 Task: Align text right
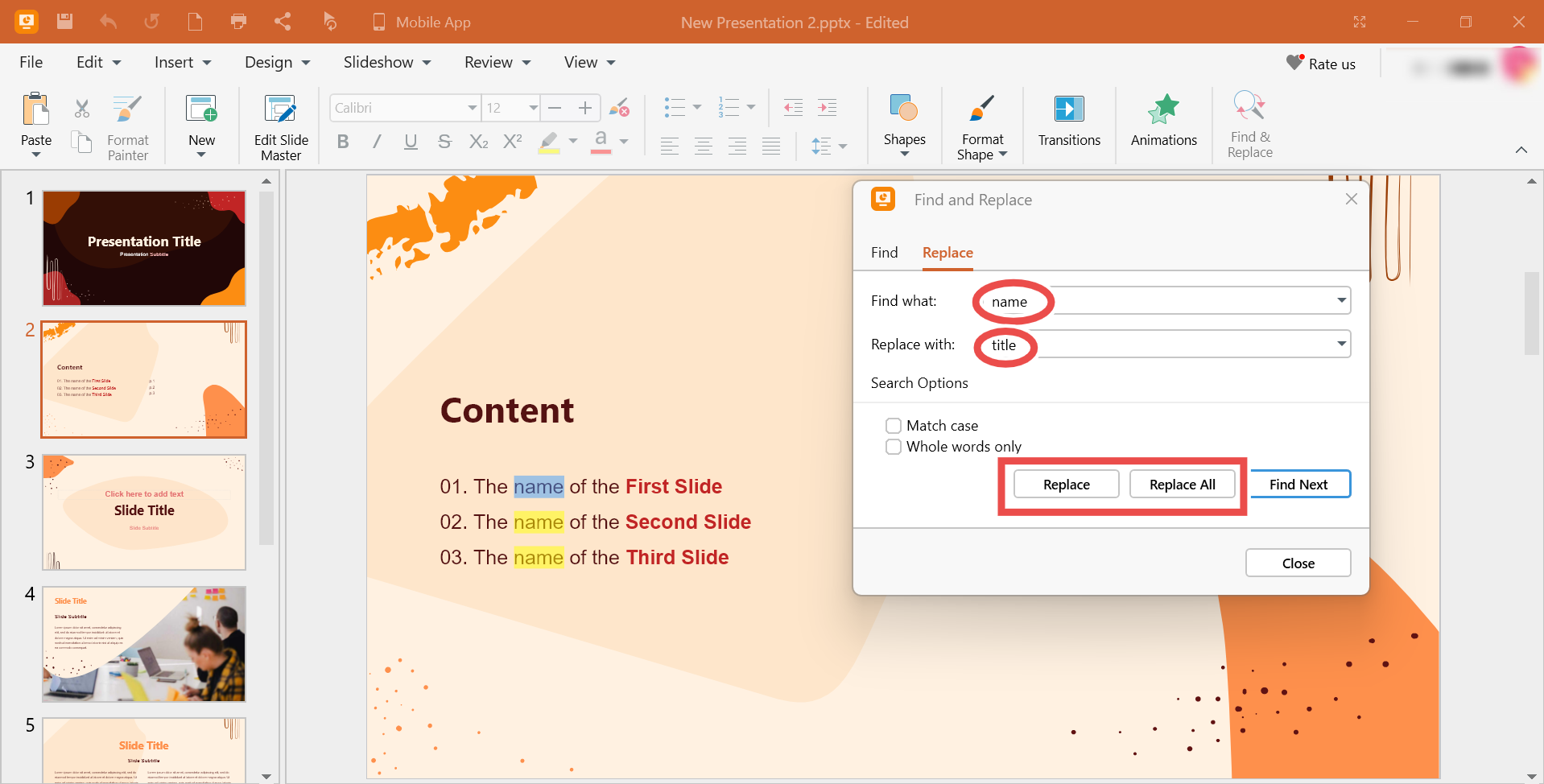(x=737, y=146)
